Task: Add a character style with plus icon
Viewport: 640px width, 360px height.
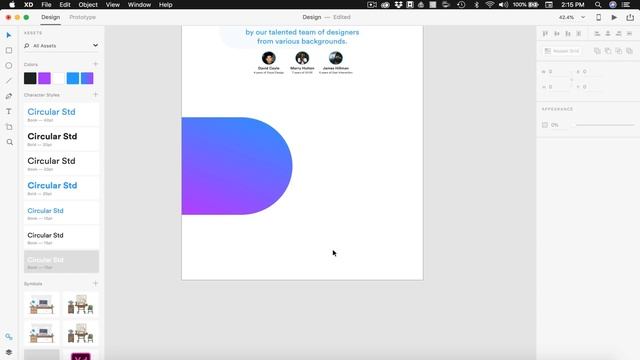Action: click(x=96, y=95)
